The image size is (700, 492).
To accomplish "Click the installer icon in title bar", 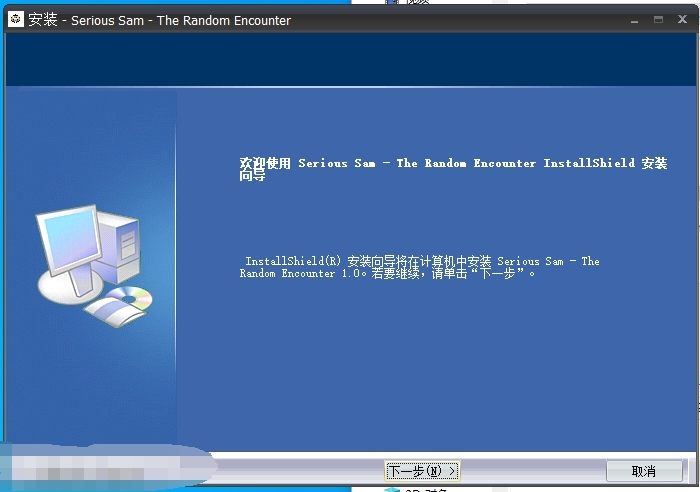I will [x=16, y=19].
